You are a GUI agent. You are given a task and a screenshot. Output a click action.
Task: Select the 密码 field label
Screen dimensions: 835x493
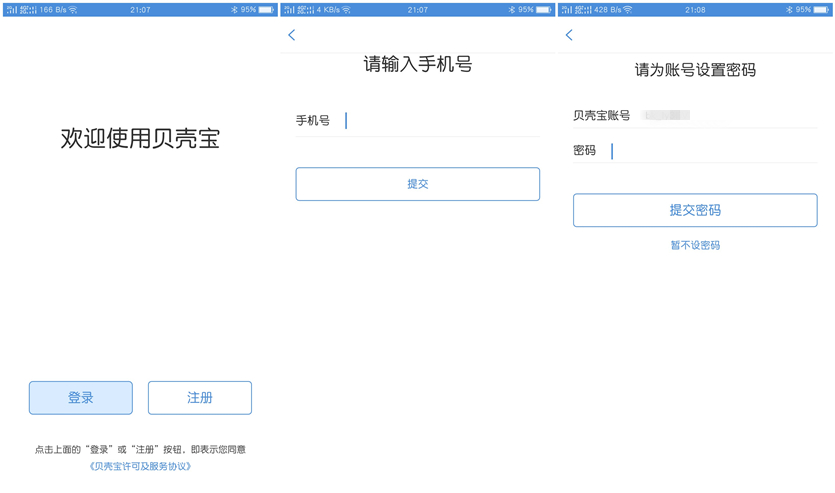coord(585,151)
